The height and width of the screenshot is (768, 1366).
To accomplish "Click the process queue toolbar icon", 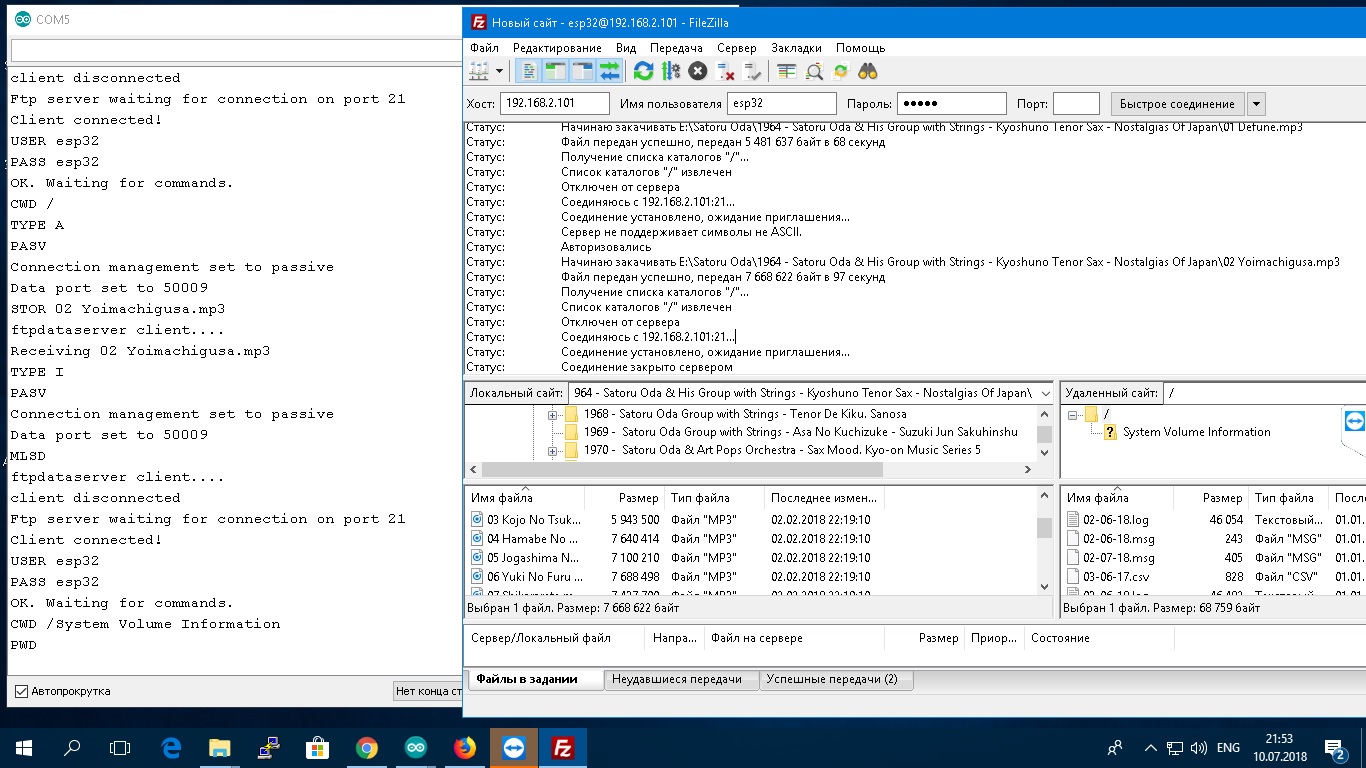I will (x=671, y=71).
